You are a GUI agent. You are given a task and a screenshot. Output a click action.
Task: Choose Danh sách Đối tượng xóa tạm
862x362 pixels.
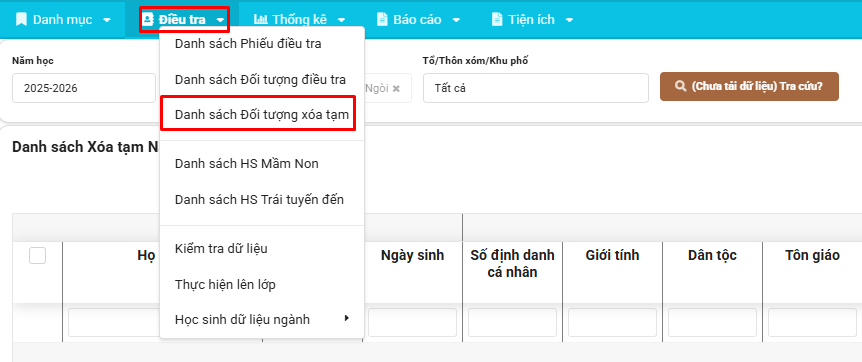click(262, 114)
